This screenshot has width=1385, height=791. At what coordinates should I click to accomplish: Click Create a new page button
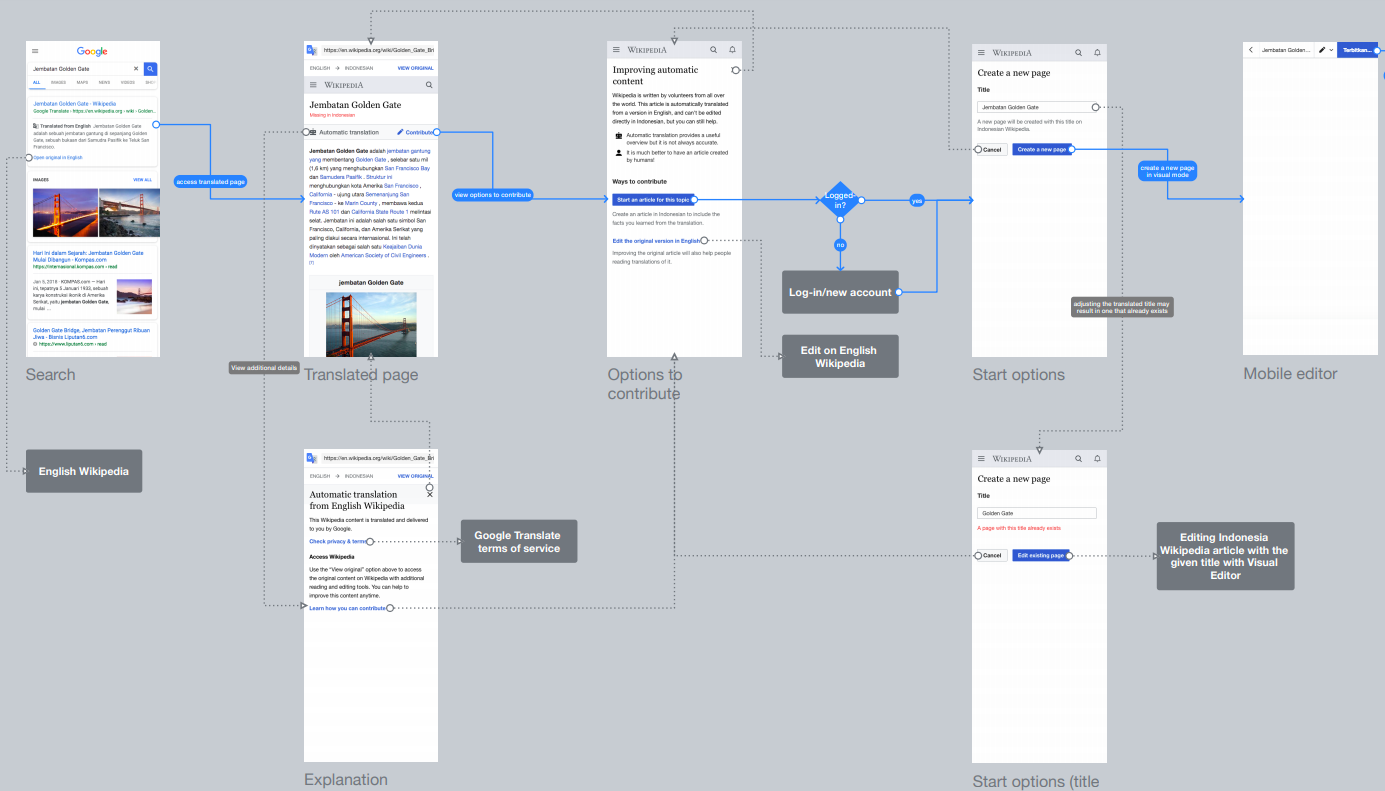[1041, 149]
